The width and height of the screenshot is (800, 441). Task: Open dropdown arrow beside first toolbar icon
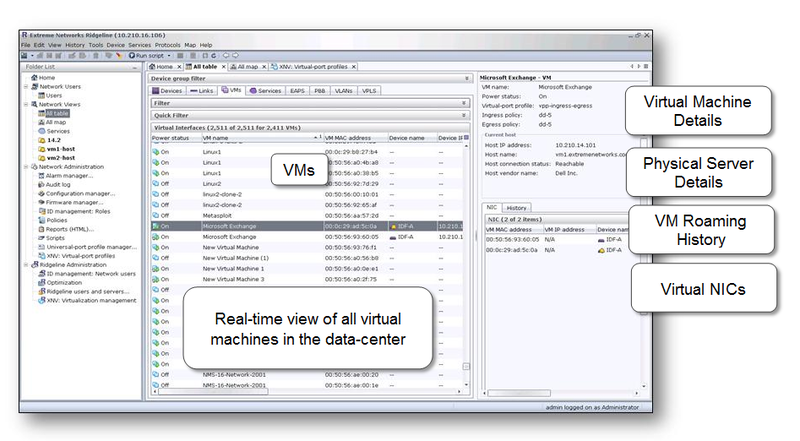click(32, 56)
